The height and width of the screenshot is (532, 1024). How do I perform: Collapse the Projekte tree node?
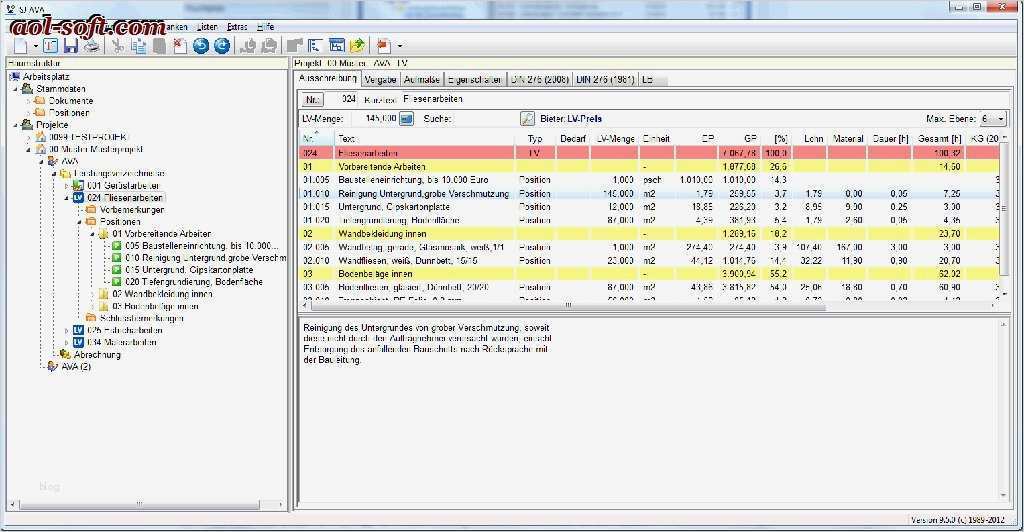coord(16,125)
